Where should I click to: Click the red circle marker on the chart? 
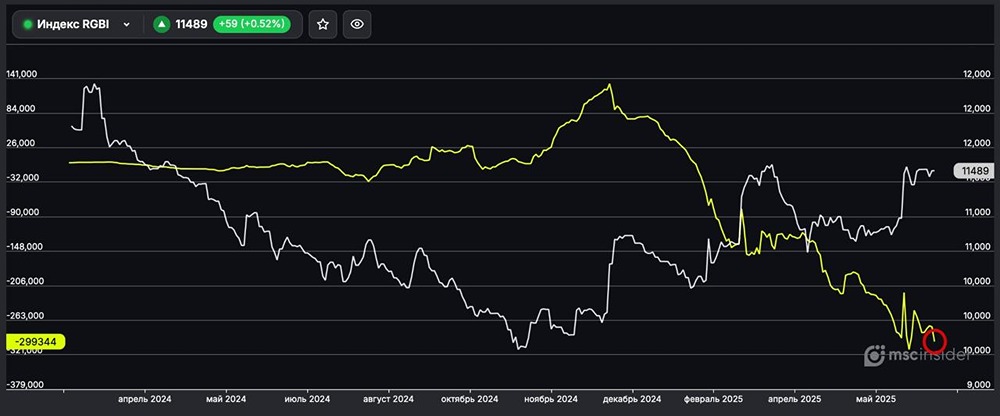tap(934, 340)
